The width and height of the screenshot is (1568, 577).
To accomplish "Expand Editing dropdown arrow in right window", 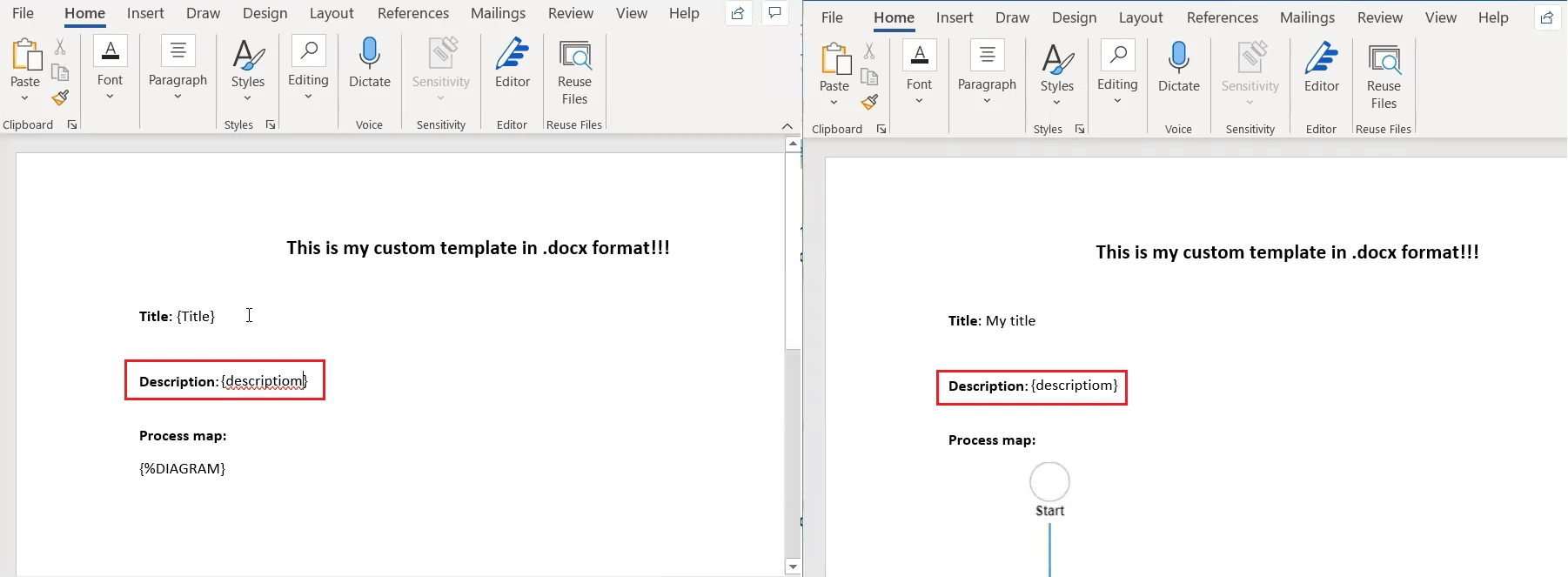I will click(x=1117, y=100).
